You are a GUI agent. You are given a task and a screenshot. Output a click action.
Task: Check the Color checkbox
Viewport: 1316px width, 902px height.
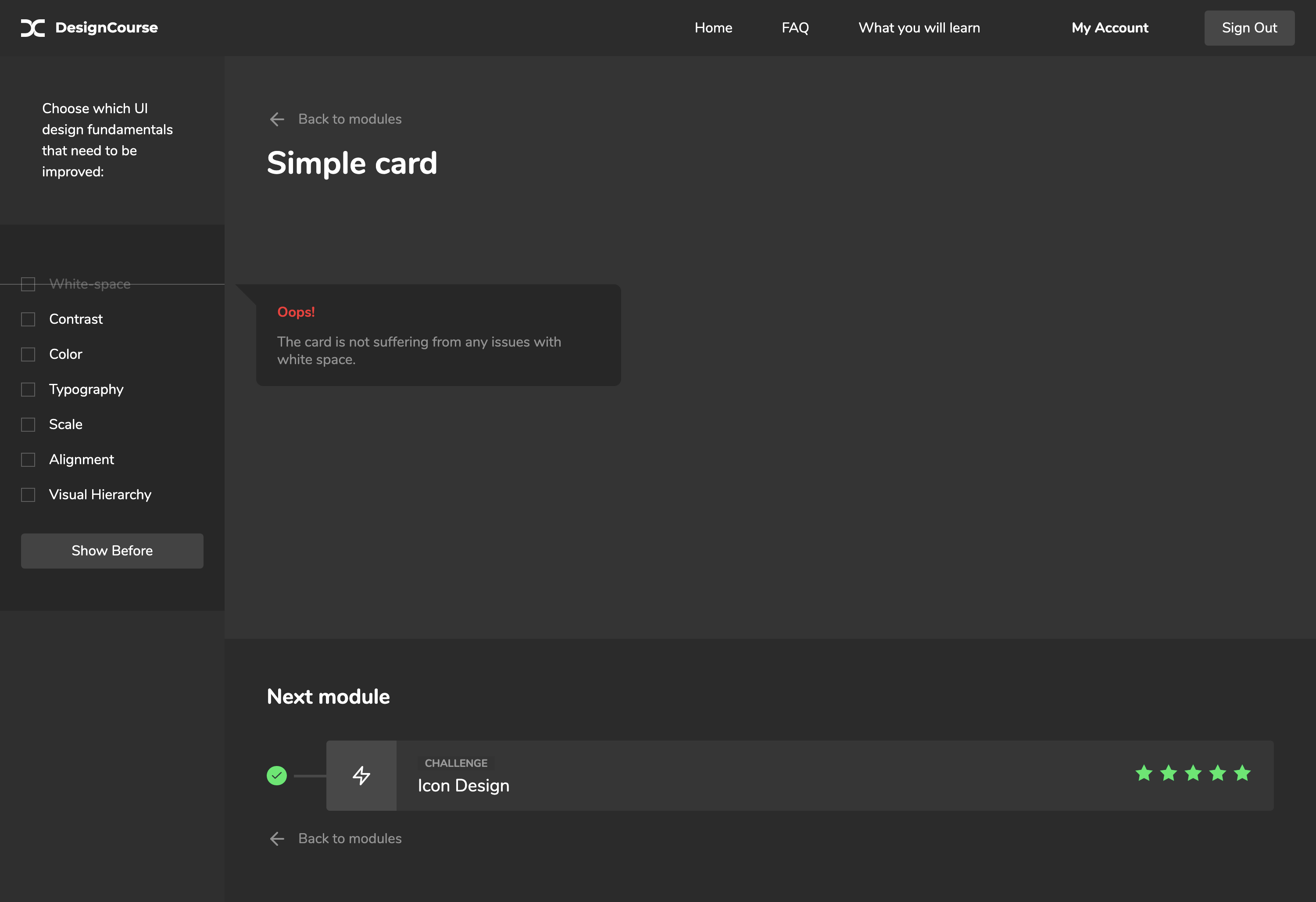pos(29,354)
